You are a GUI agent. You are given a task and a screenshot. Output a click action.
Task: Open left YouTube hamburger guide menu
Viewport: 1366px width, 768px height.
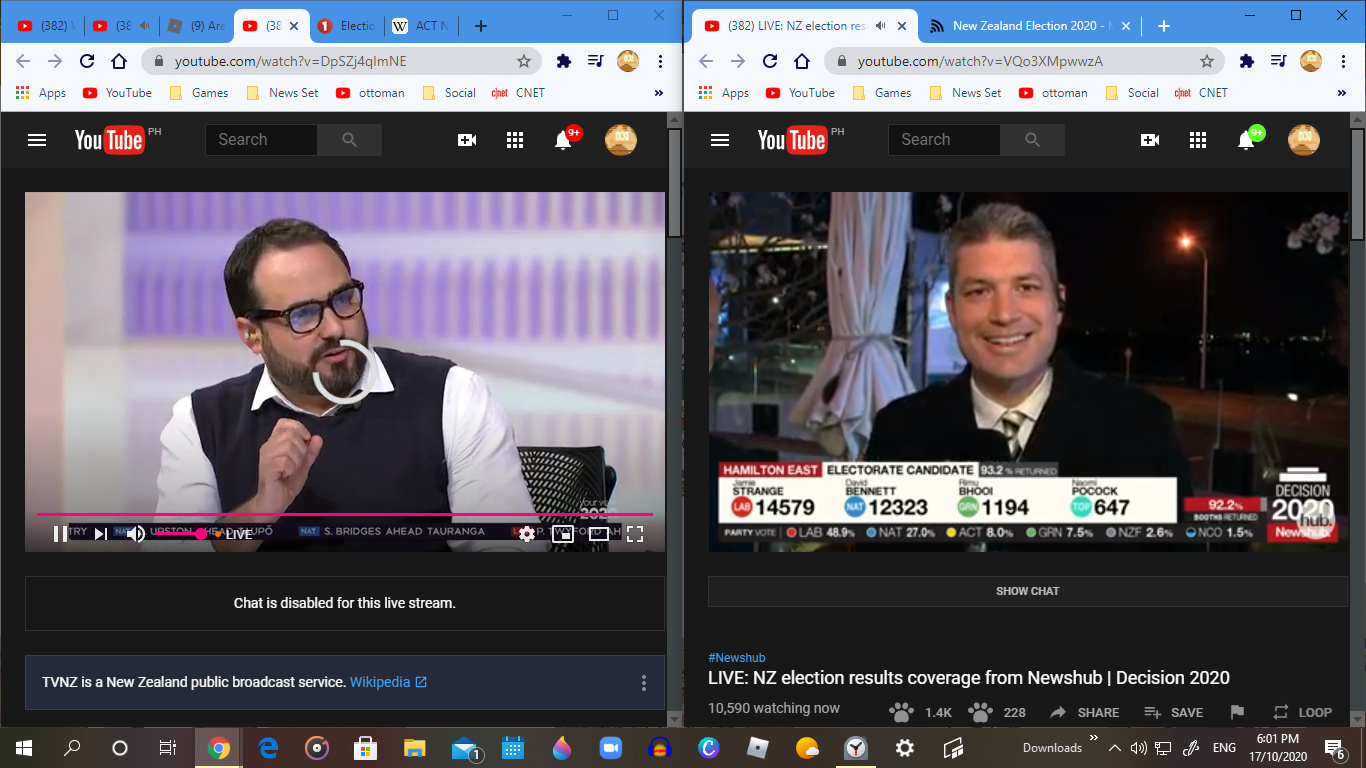tap(37, 140)
